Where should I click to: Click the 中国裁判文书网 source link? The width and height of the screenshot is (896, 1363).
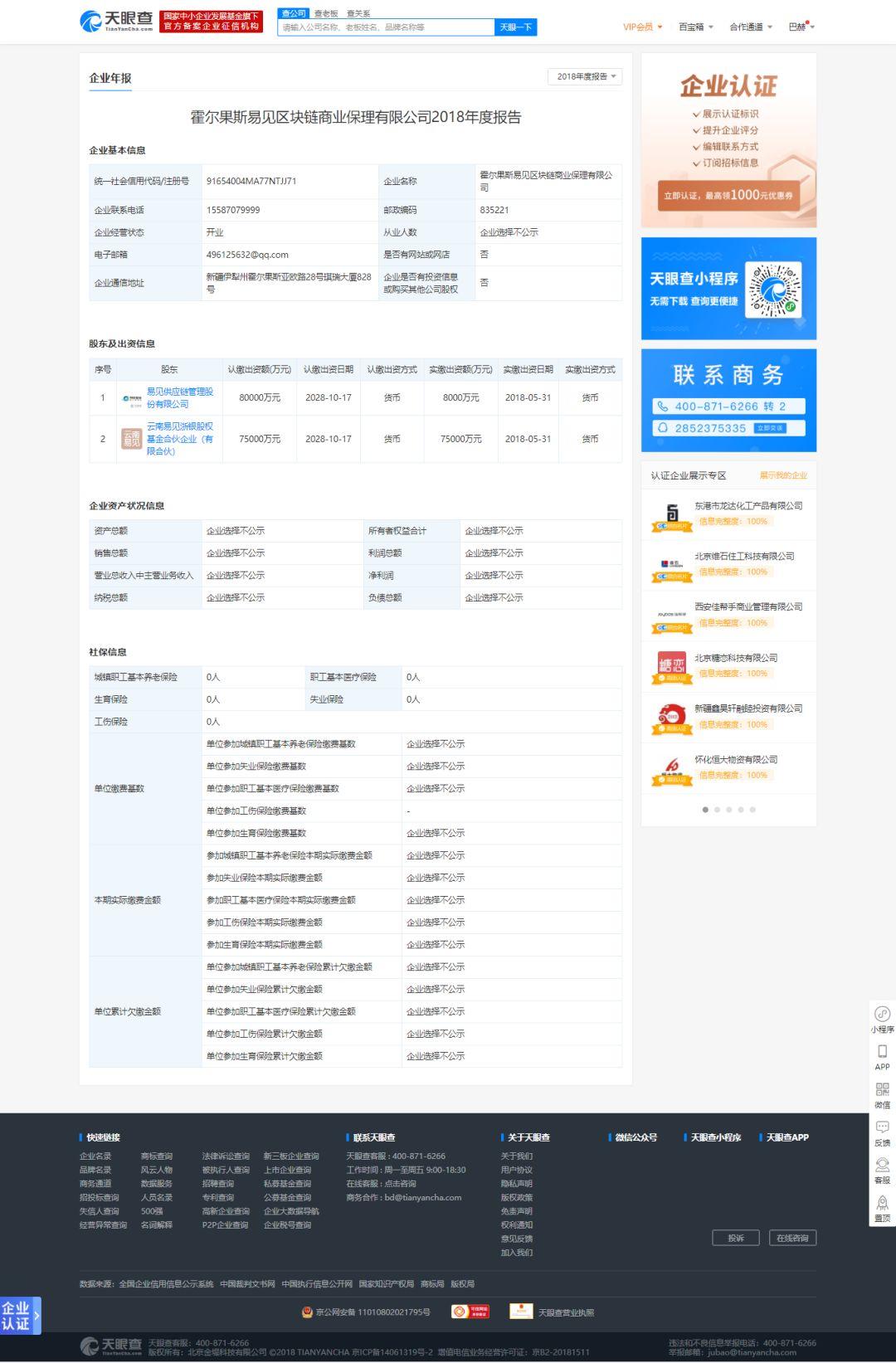247,1284
